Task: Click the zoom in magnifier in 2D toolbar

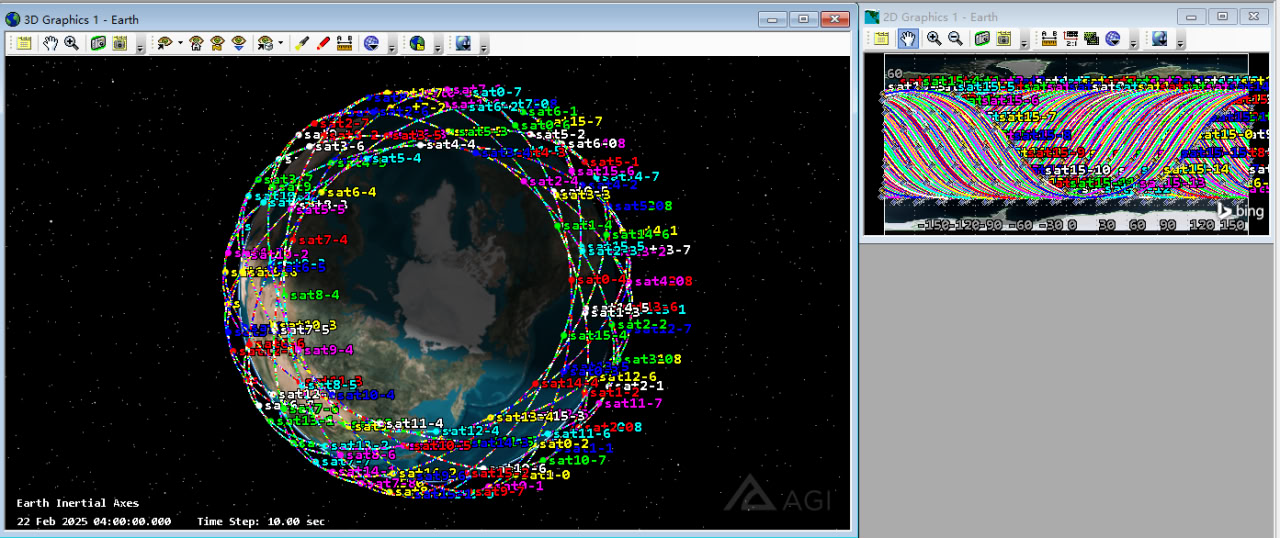Action: pos(934,39)
